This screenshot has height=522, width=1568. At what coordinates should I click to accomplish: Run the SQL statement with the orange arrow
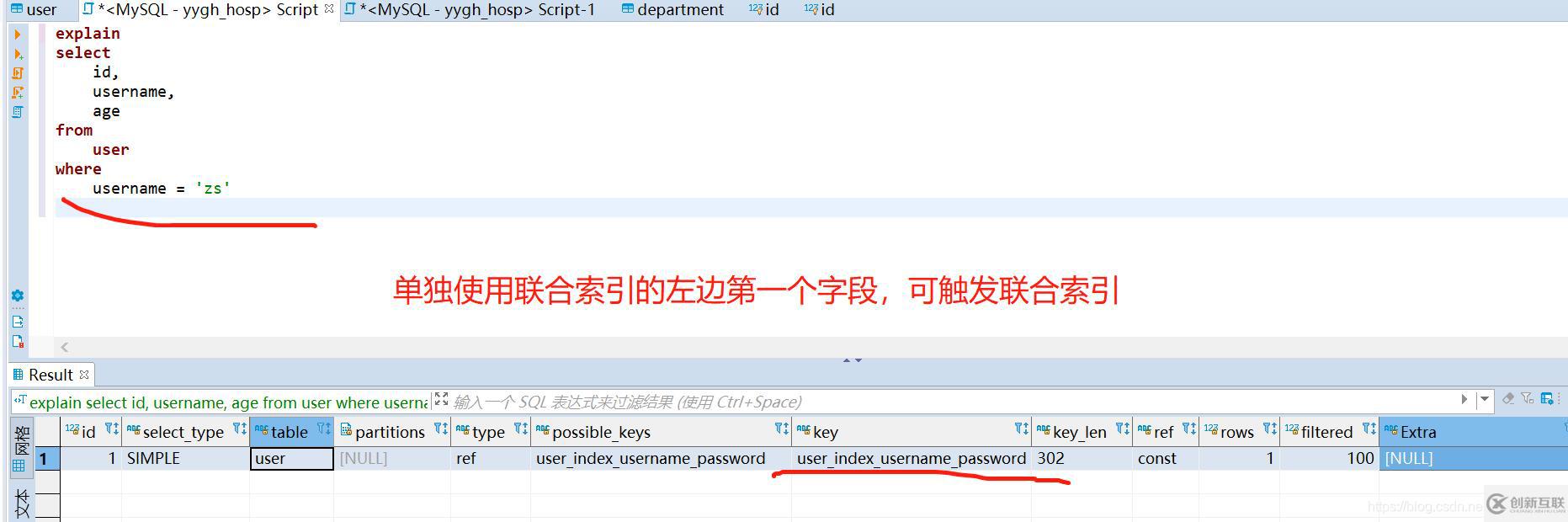[18, 35]
